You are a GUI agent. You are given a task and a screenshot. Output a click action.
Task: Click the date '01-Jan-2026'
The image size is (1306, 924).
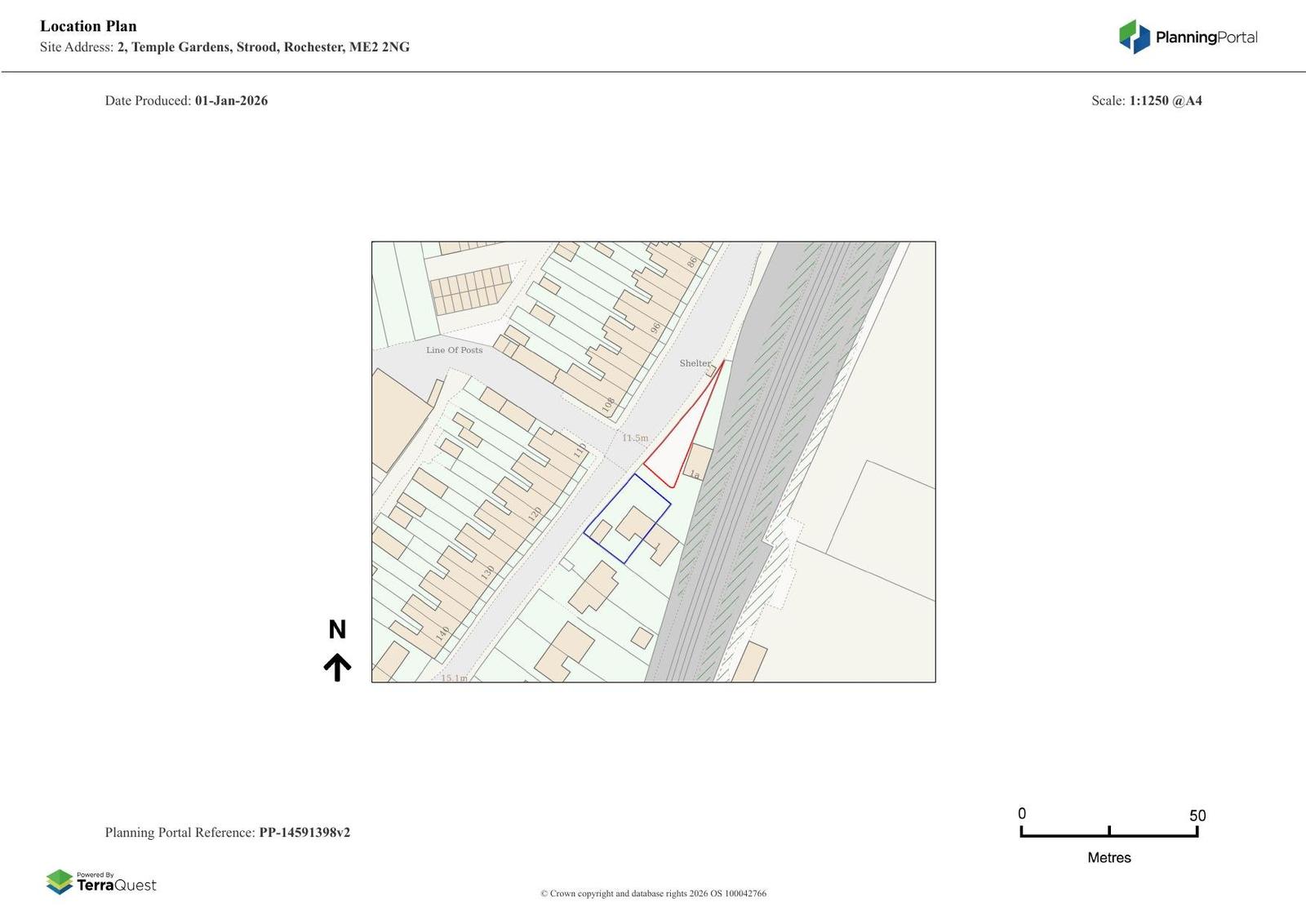coord(231,101)
